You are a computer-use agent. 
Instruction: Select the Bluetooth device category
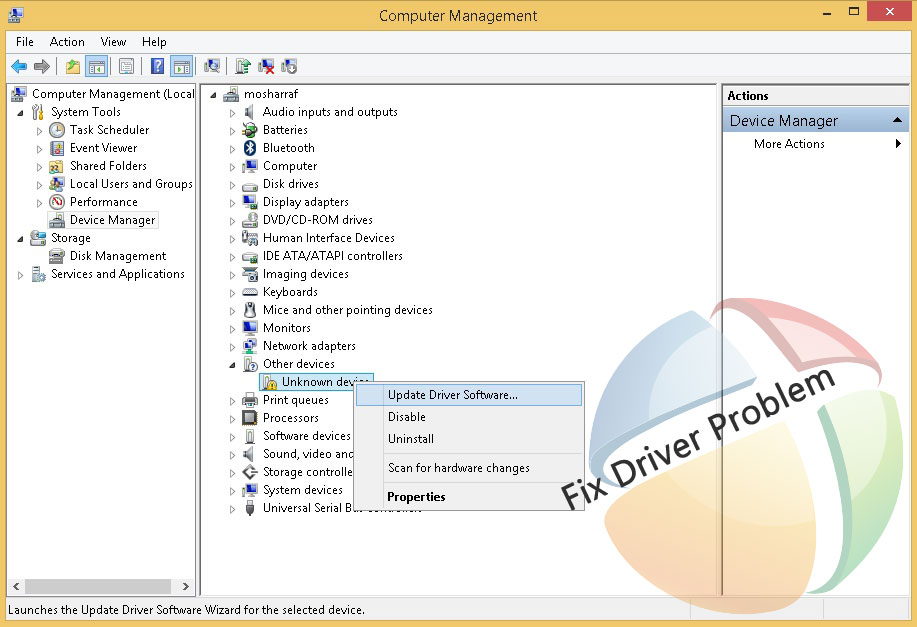pos(288,148)
